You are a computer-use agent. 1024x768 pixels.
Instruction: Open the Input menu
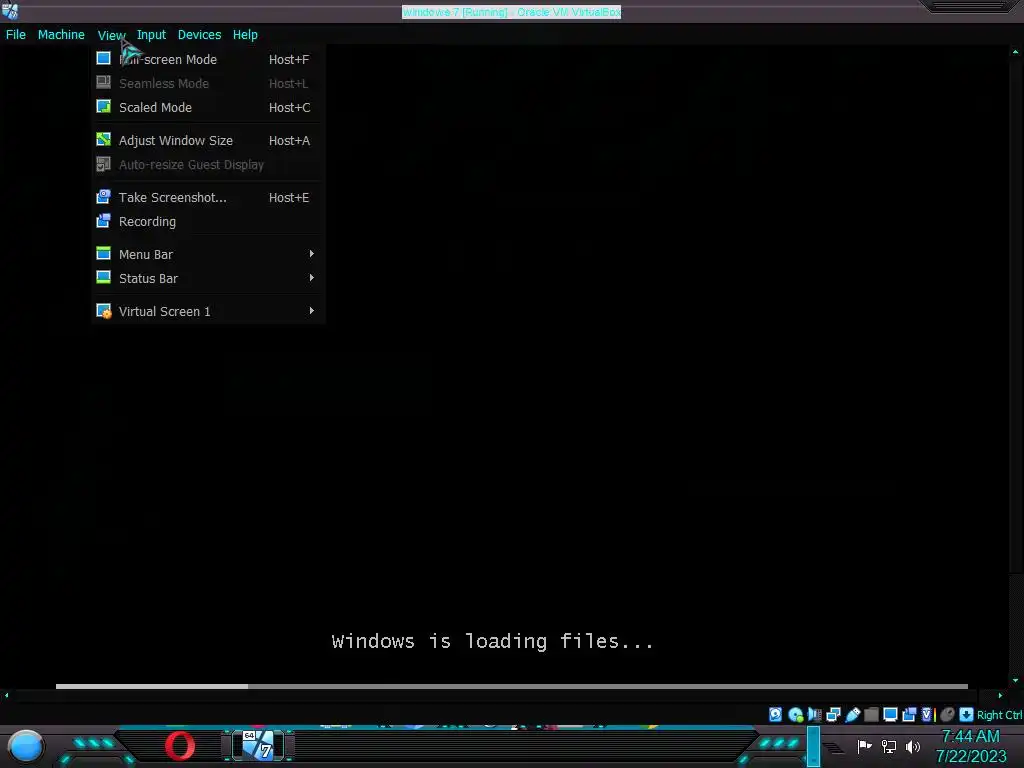151,35
